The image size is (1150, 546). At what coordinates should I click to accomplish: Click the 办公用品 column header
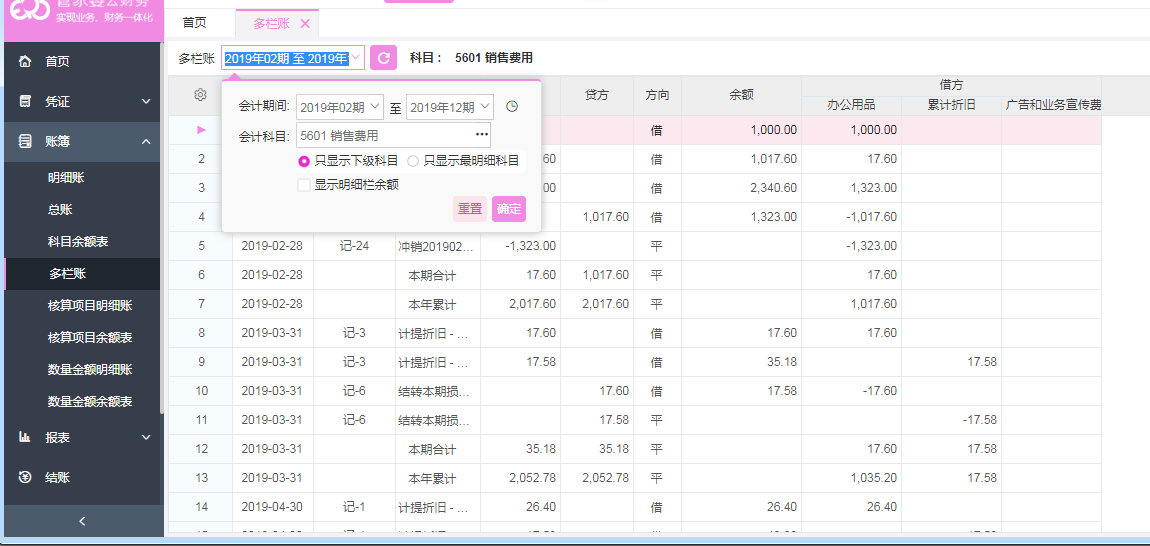coord(851,106)
